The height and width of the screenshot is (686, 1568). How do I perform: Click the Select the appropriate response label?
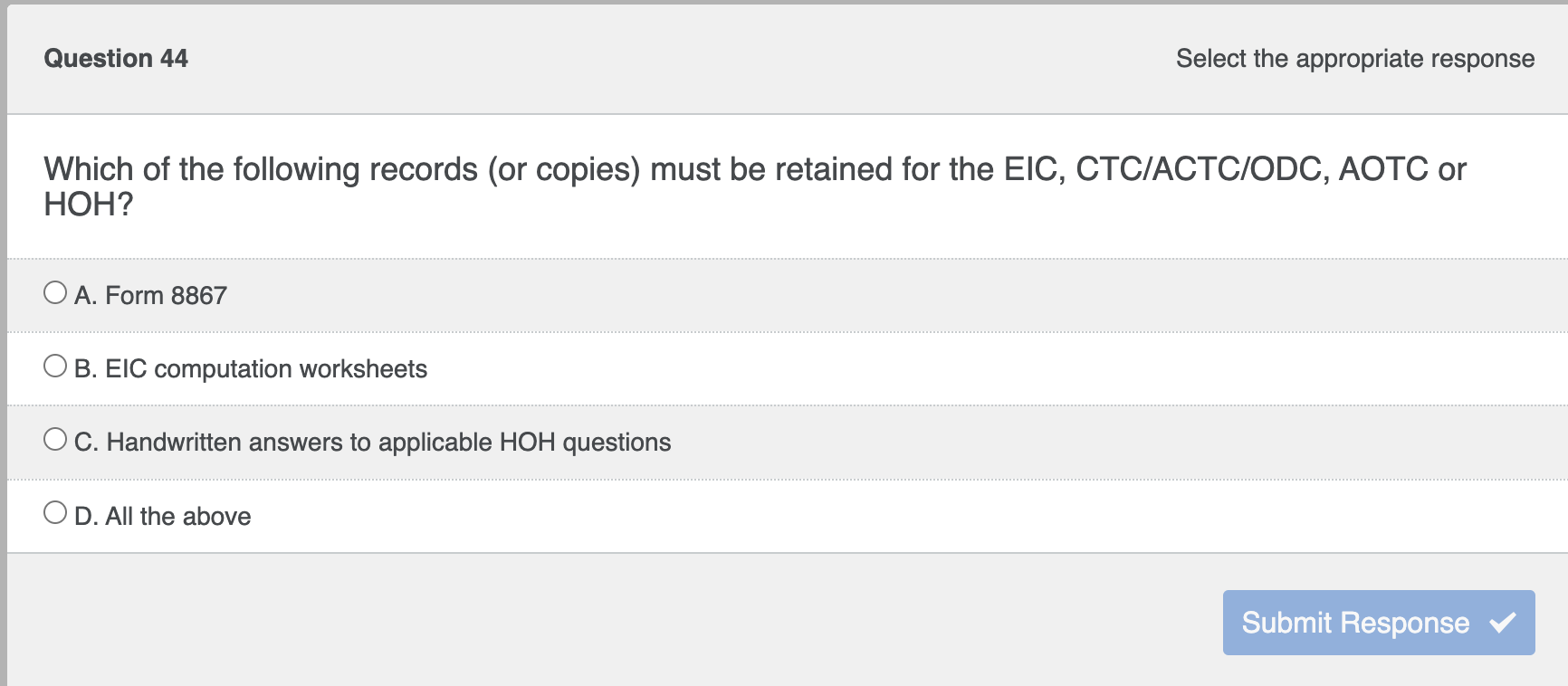tap(1353, 58)
